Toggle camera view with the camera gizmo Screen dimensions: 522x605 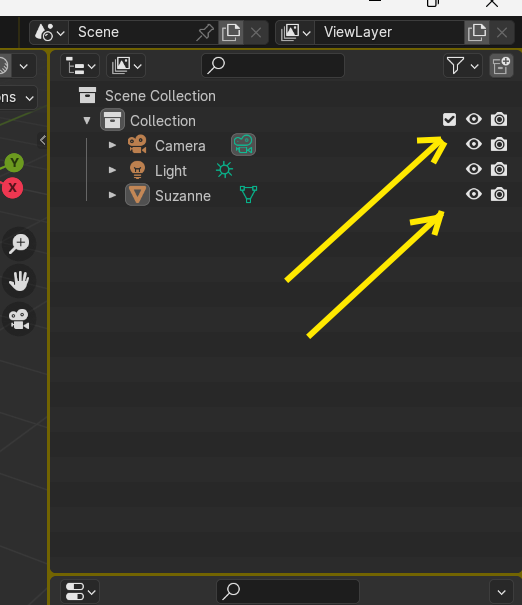(x=19, y=319)
